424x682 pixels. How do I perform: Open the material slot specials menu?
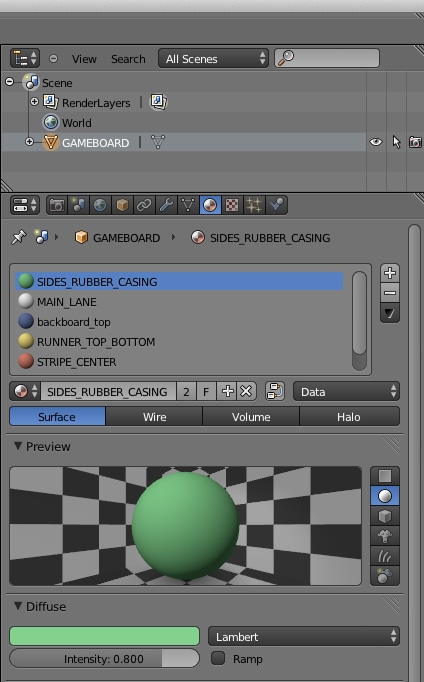point(390,313)
